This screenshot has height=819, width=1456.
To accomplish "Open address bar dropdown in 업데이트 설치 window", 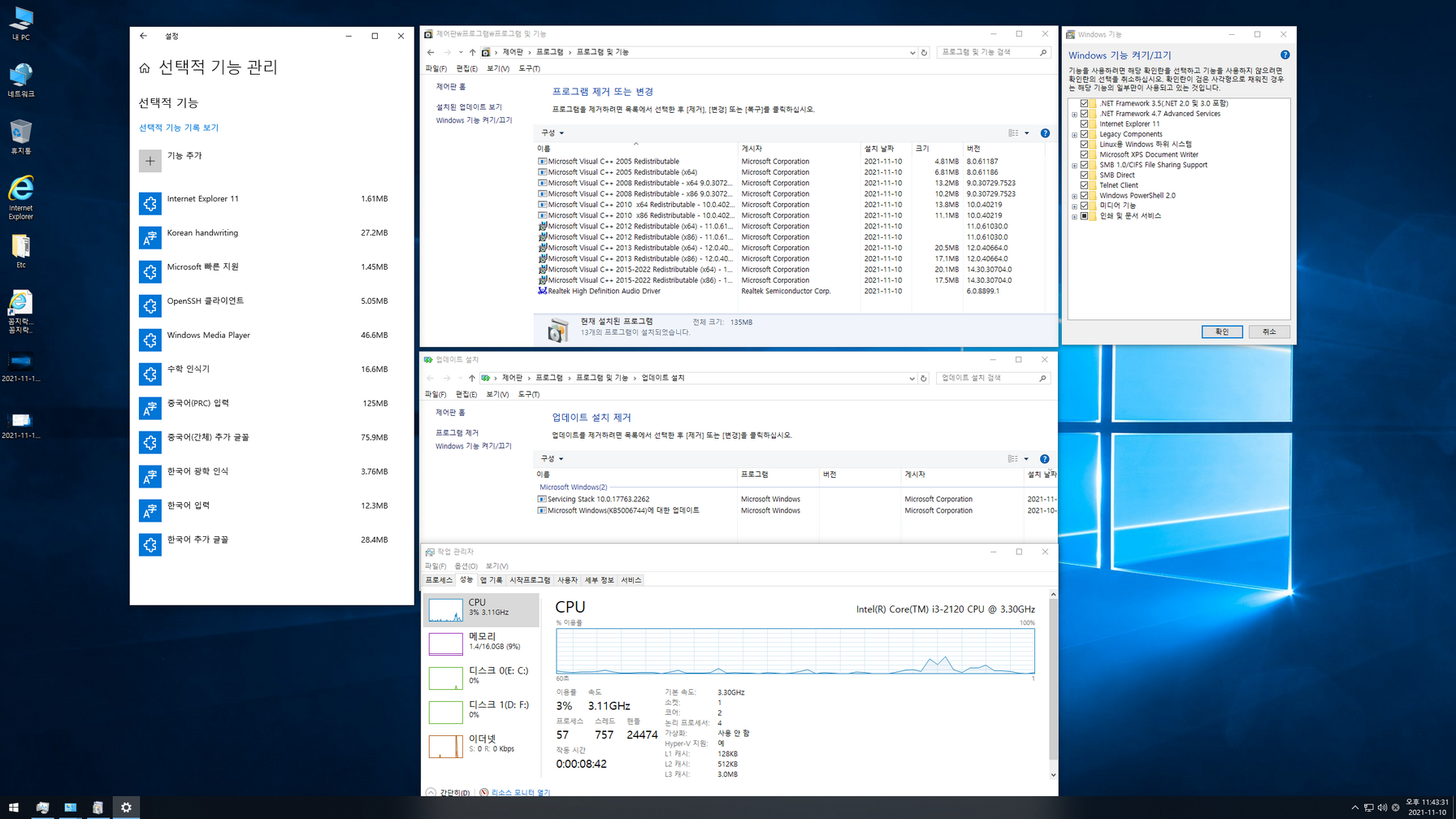I will coord(912,379).
